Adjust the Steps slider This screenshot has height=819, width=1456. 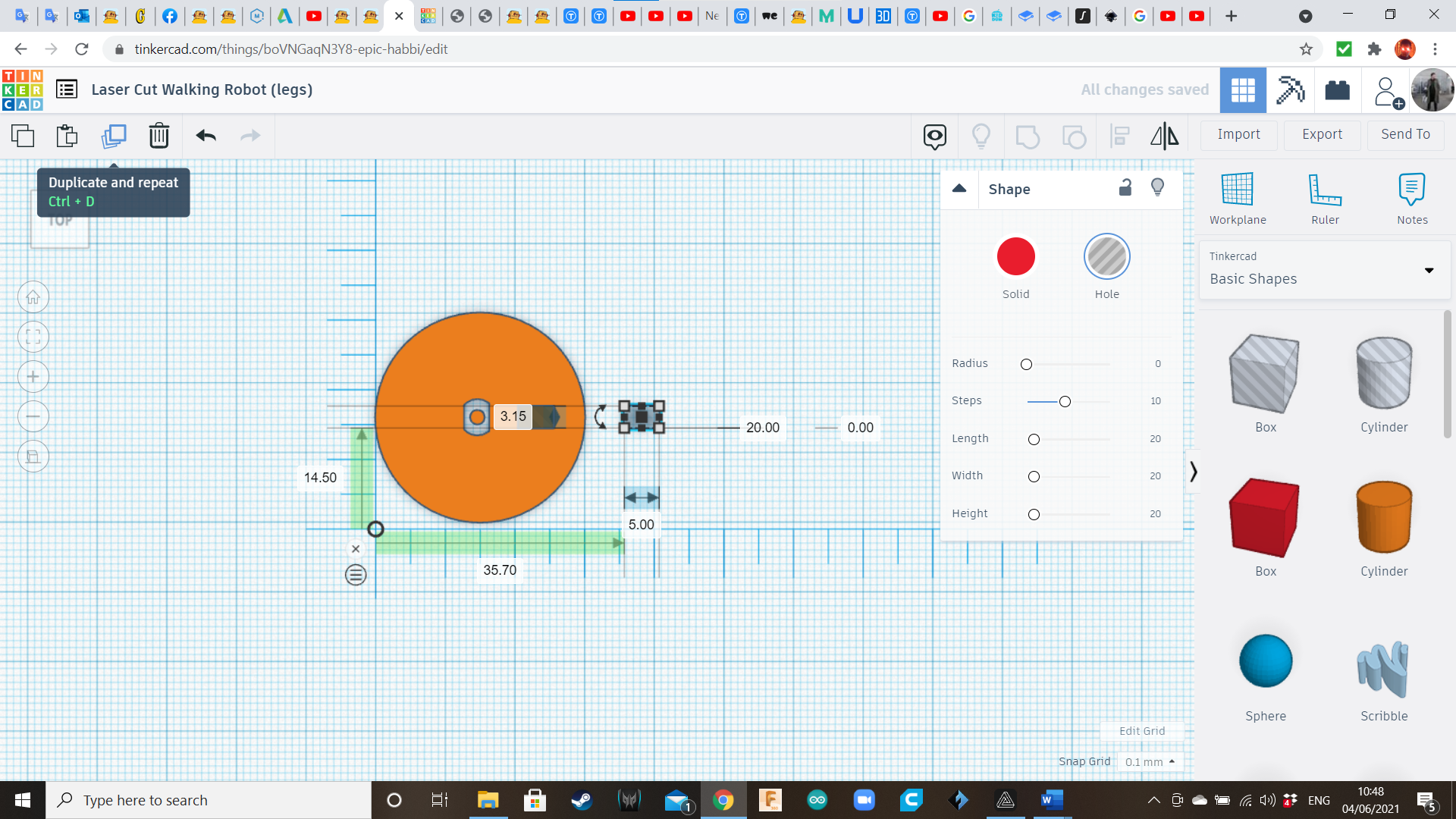[1065, 401]
